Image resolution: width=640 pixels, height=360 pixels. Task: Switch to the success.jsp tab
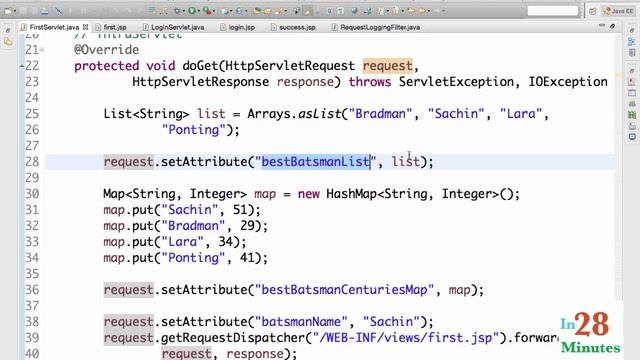(x=293, y=27)
